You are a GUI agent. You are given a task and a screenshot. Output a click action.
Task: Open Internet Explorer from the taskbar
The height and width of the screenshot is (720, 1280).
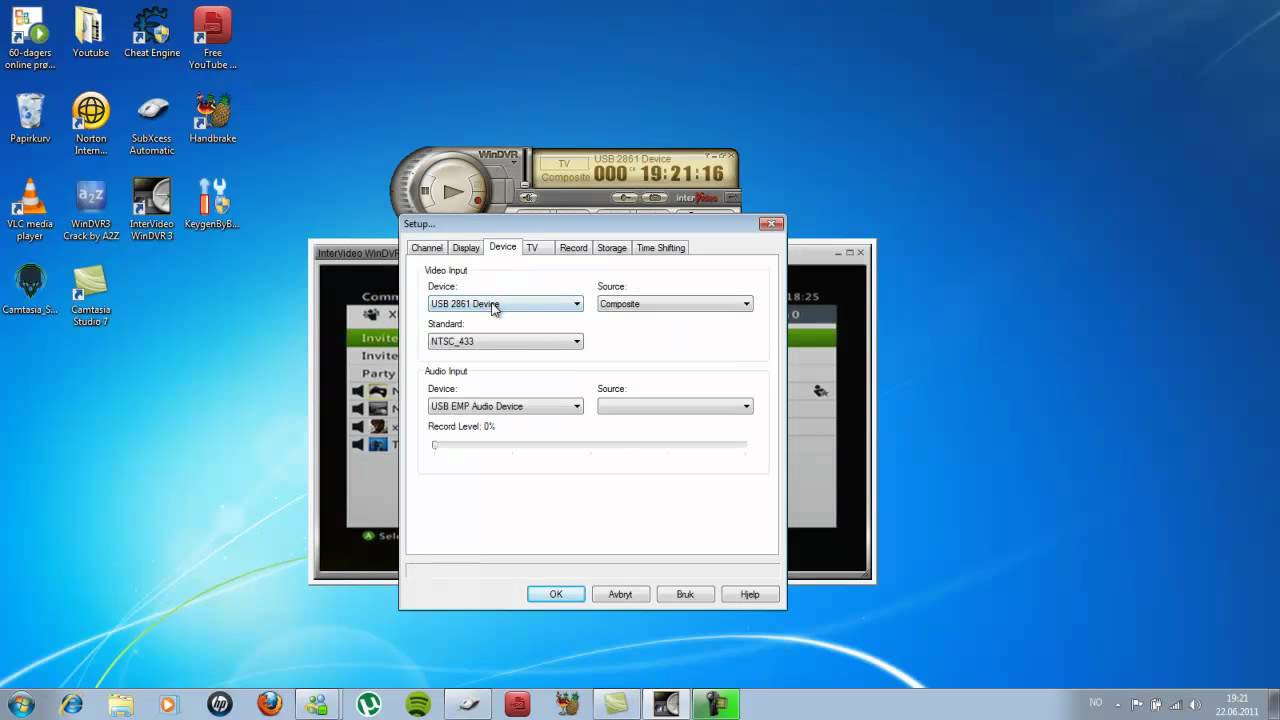coord(71,705)
